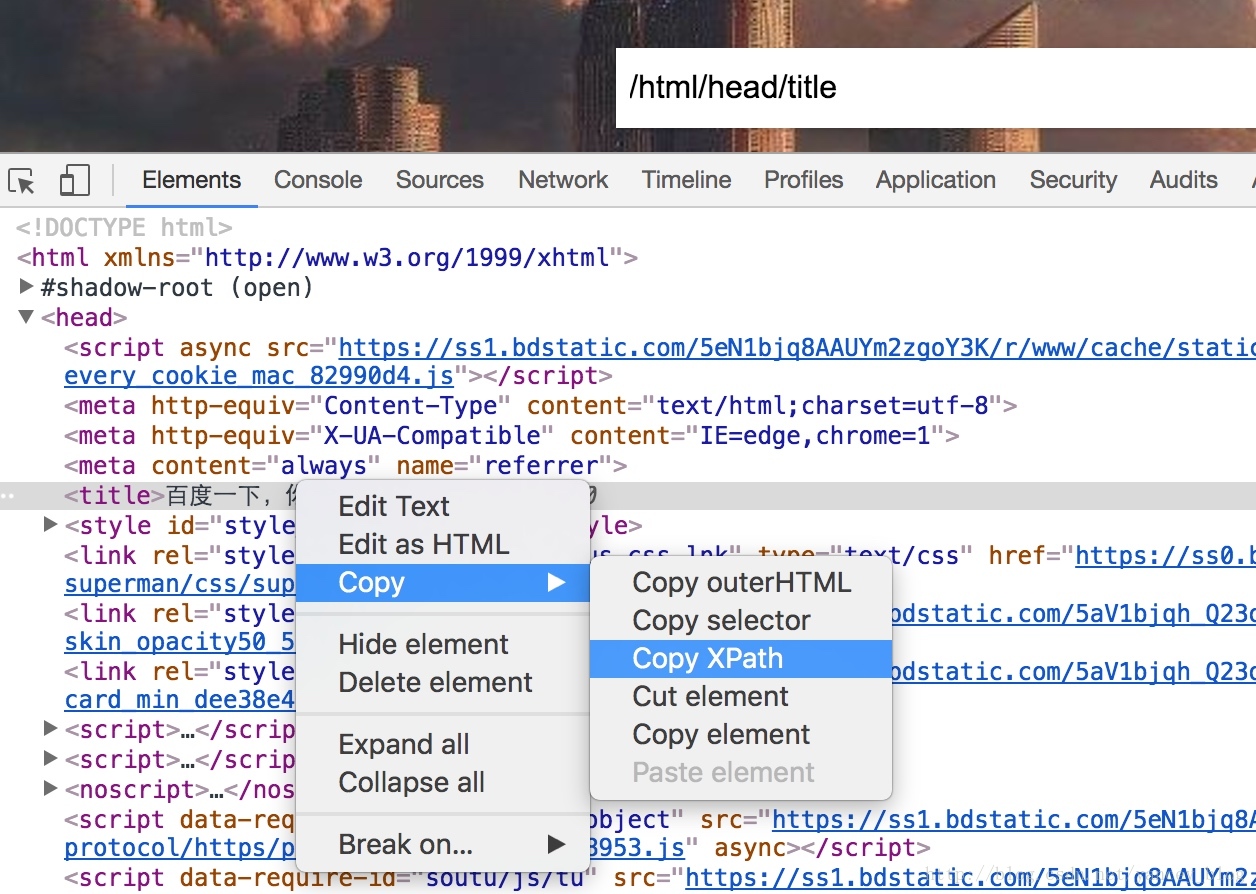Open the Profiles tab
This screenshot has height=894, width=1256.
[804, 180]
